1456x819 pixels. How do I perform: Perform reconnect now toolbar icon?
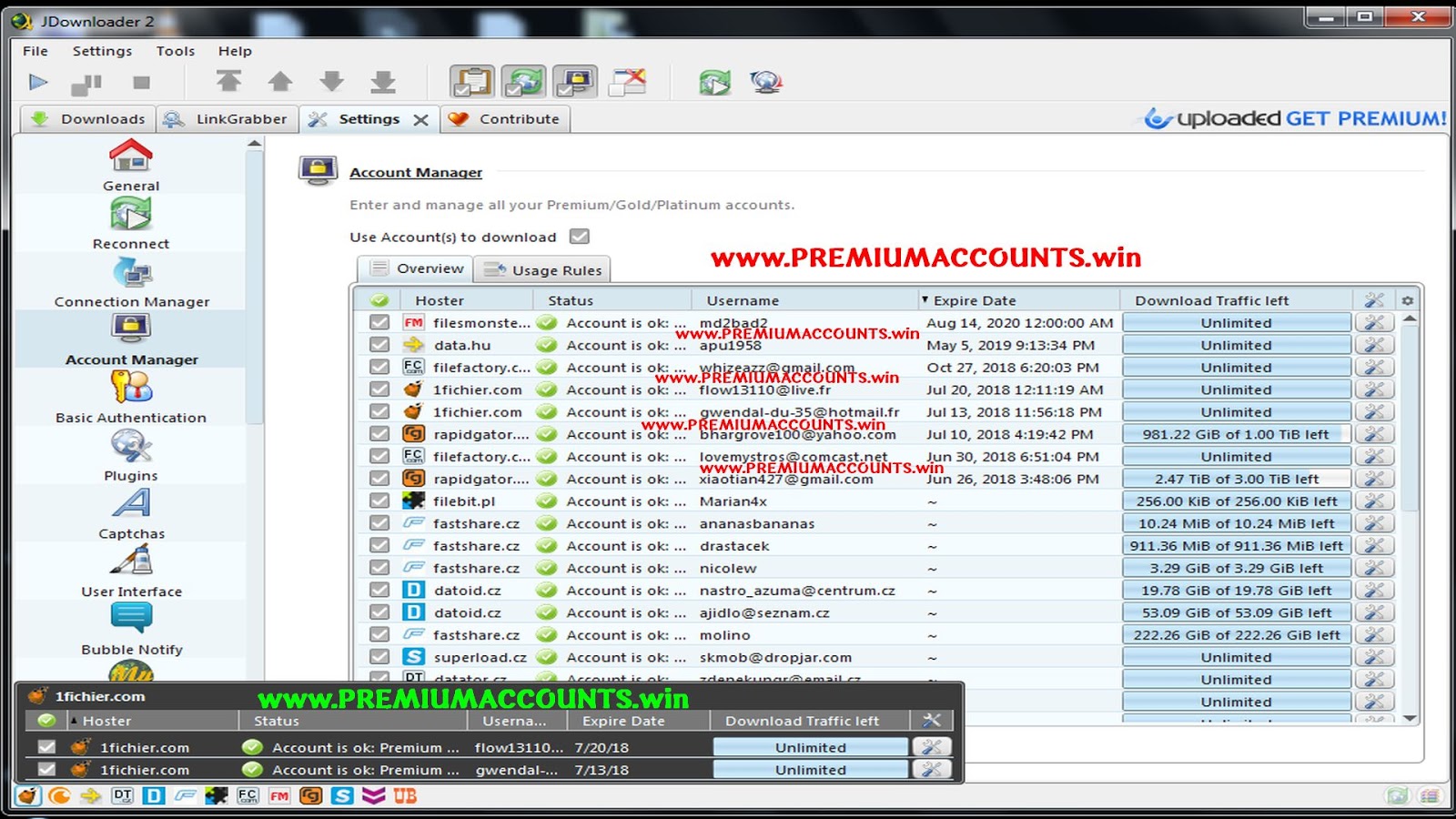click(715, 83)
